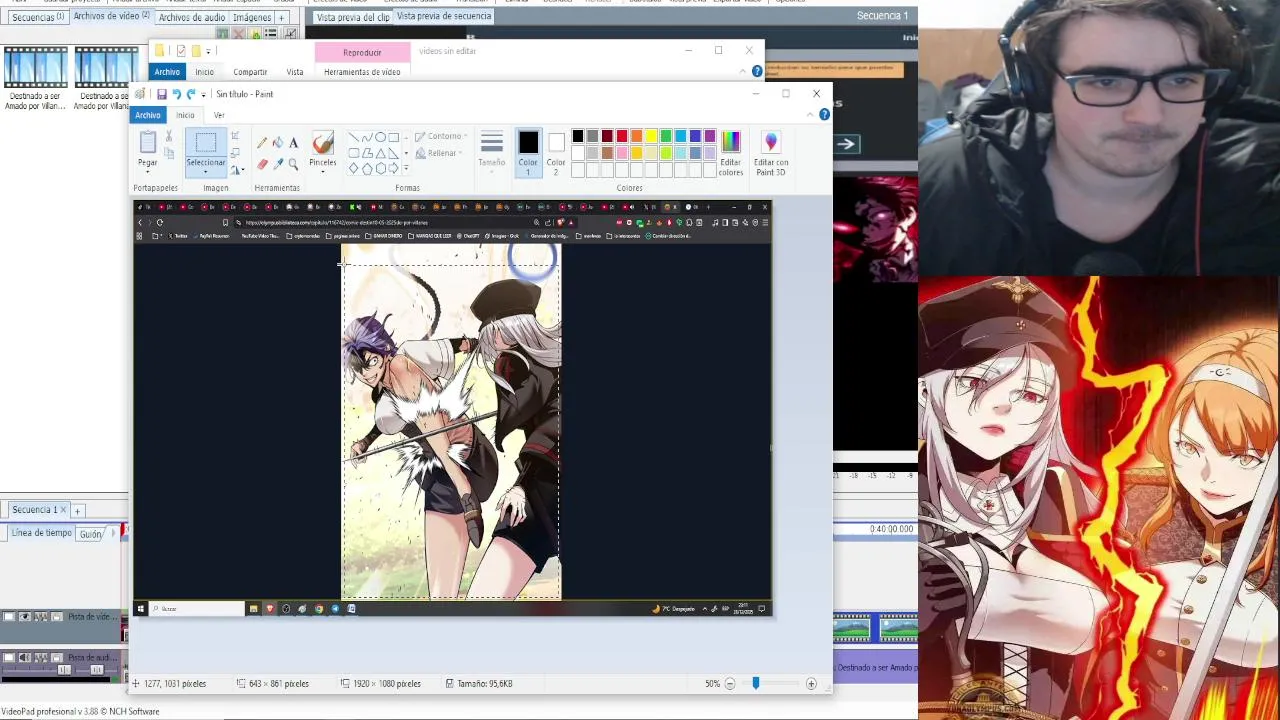Expand the Formas shapes gallery

[x=406, y=168]
